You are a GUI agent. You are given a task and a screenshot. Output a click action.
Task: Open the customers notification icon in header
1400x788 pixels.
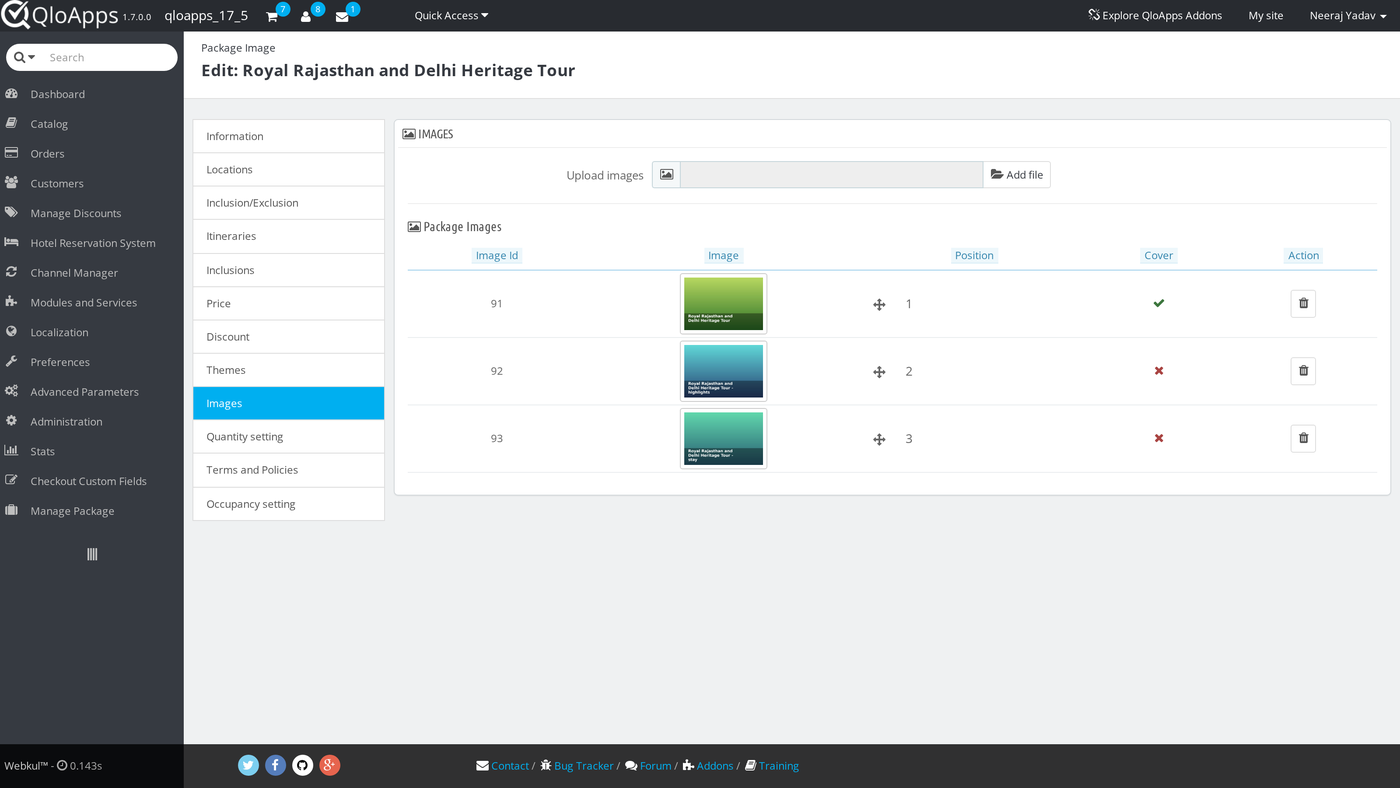tap(306, 16)
